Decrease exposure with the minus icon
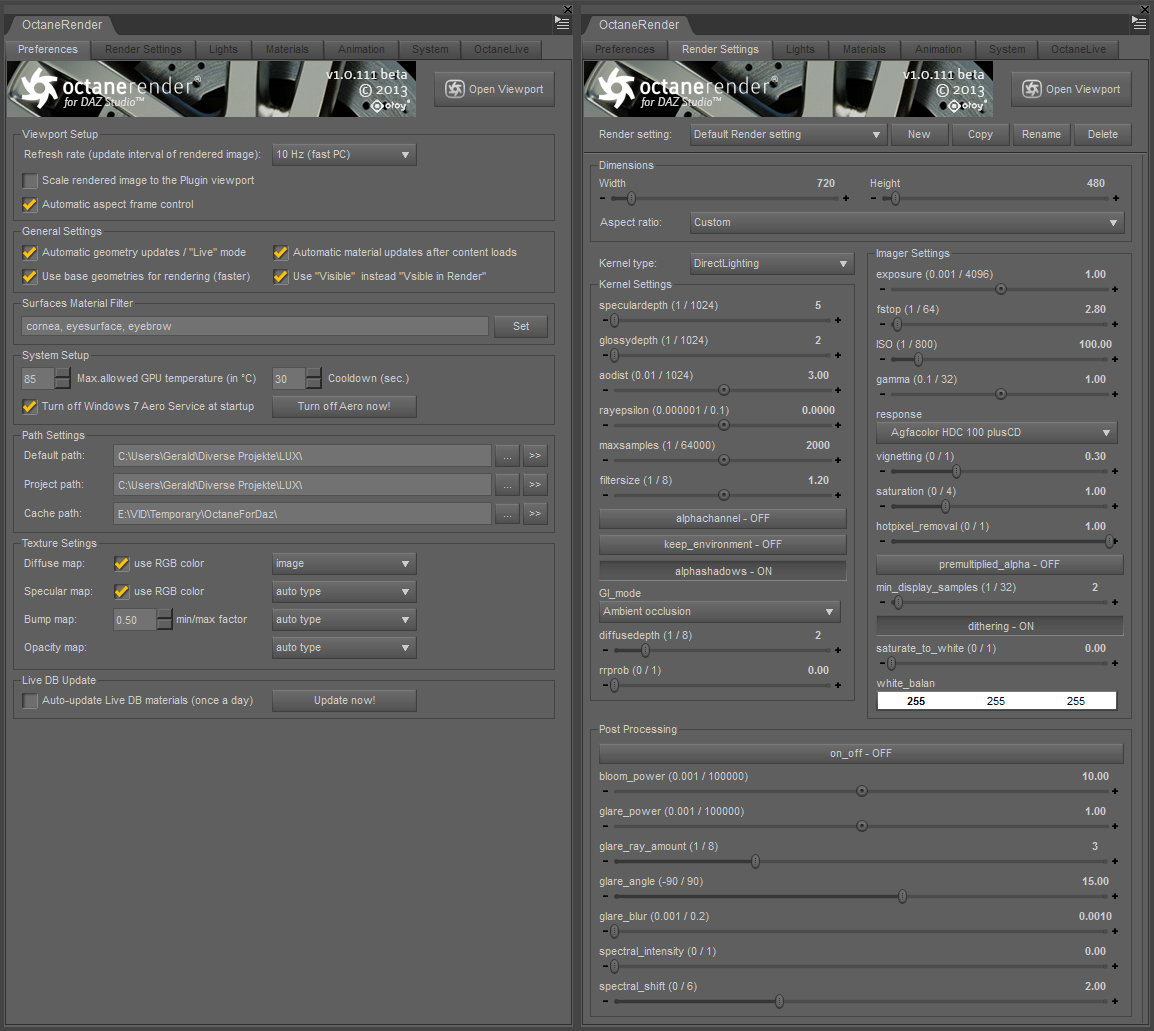Image resolution: width=1154 pixels, height=1031 pixels. pos(882,289)
